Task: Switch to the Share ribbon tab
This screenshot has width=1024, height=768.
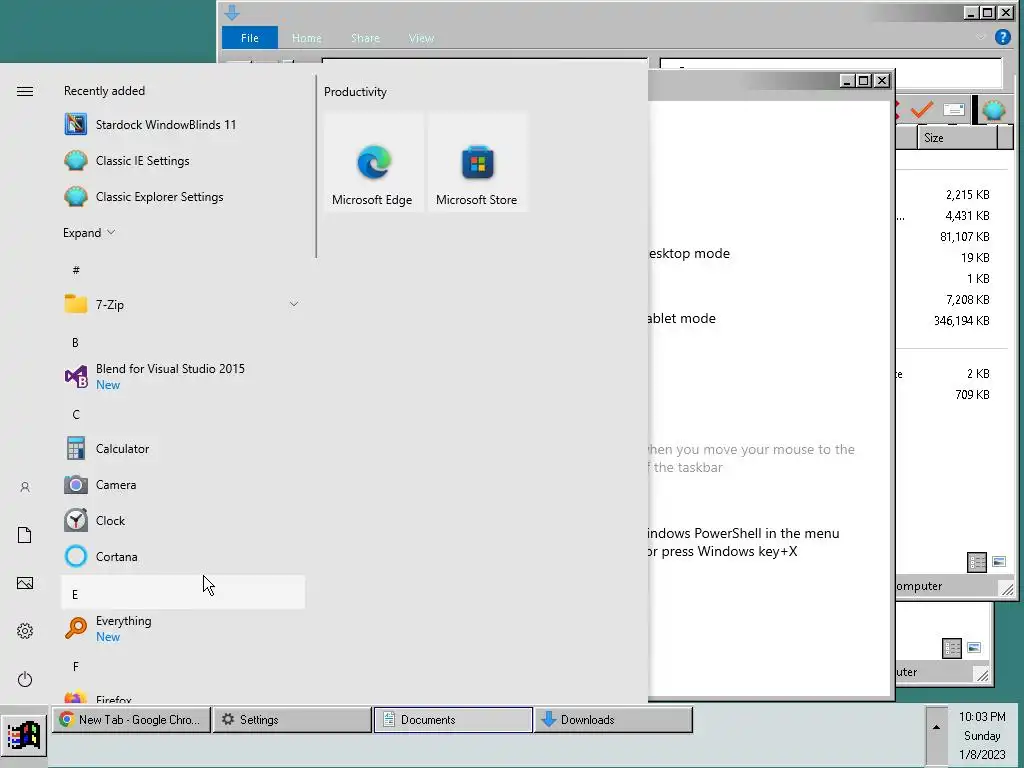Action: point(365,38)
